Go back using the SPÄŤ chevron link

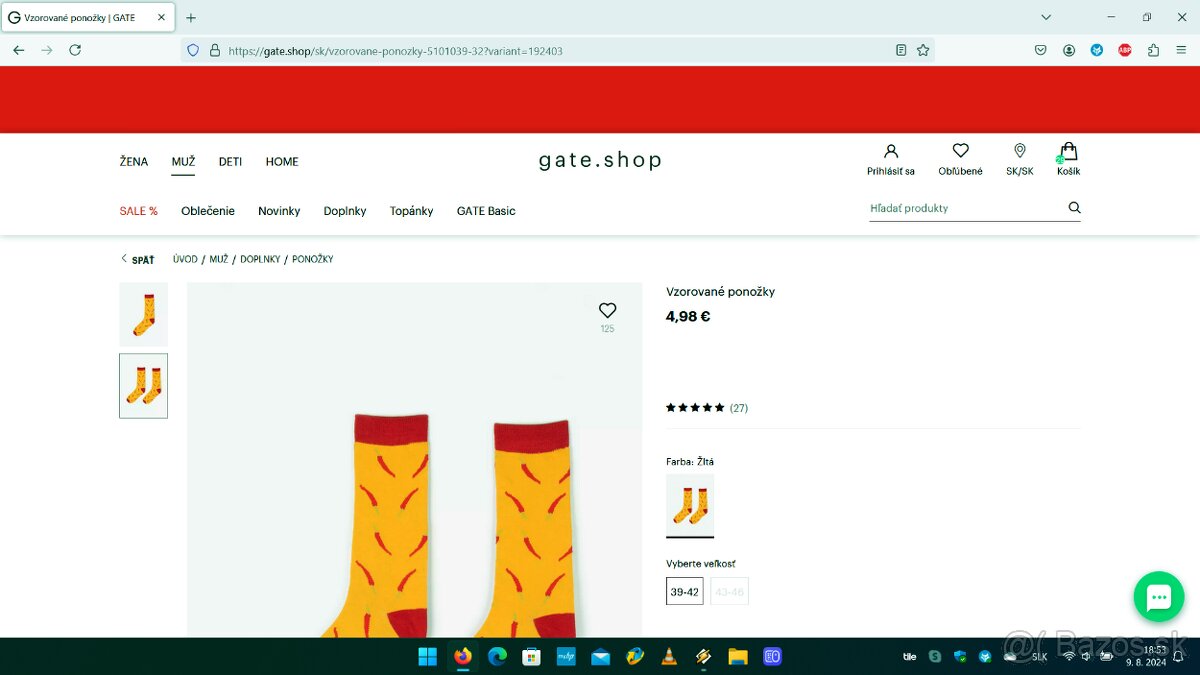[137, 260]
